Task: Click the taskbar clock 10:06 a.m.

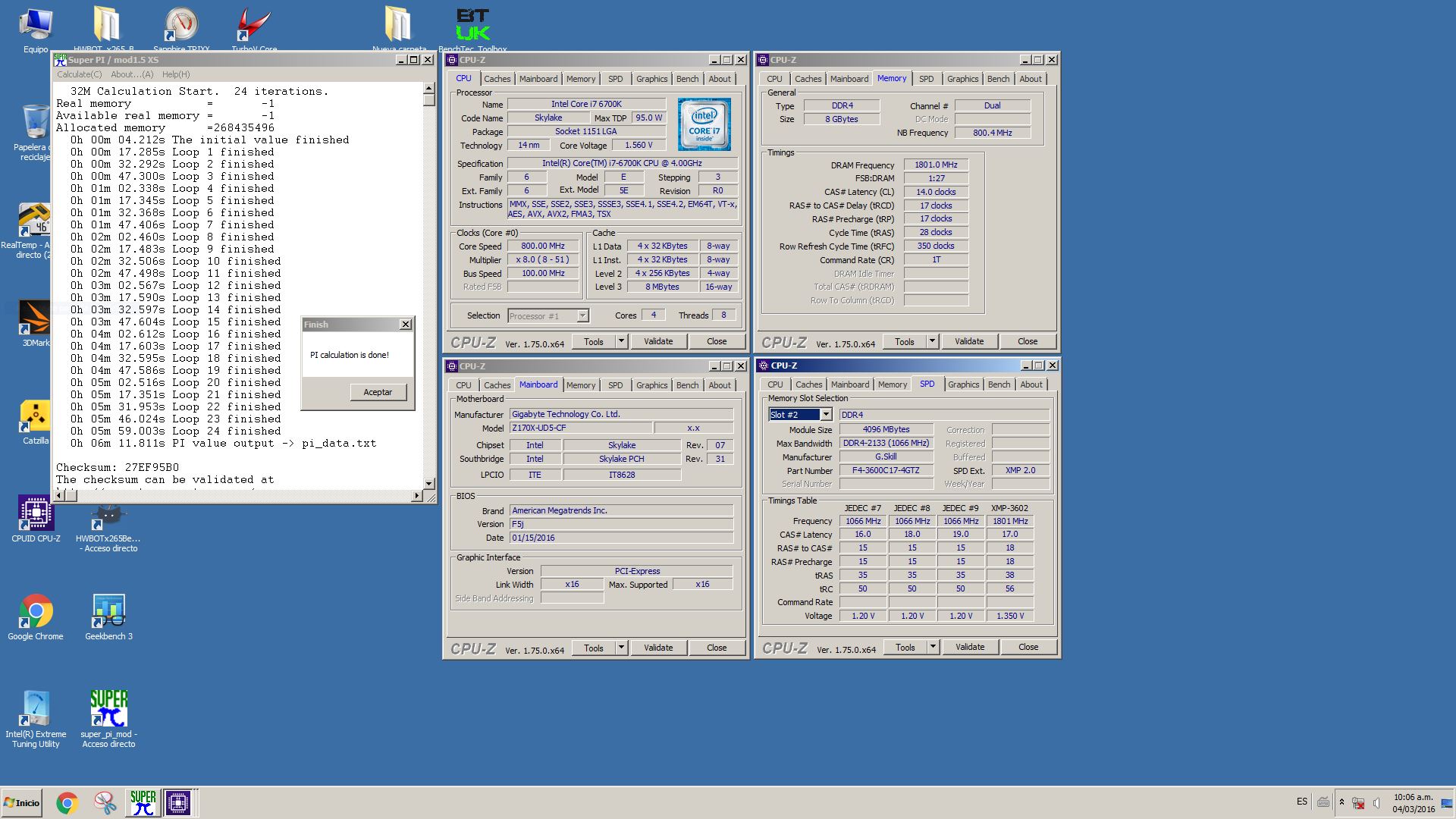Action: pos(1413,797)
